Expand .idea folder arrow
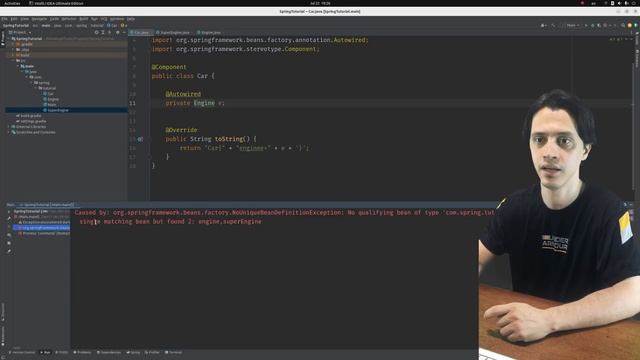This screenshot has width=640, height=360. click(13, 50)
